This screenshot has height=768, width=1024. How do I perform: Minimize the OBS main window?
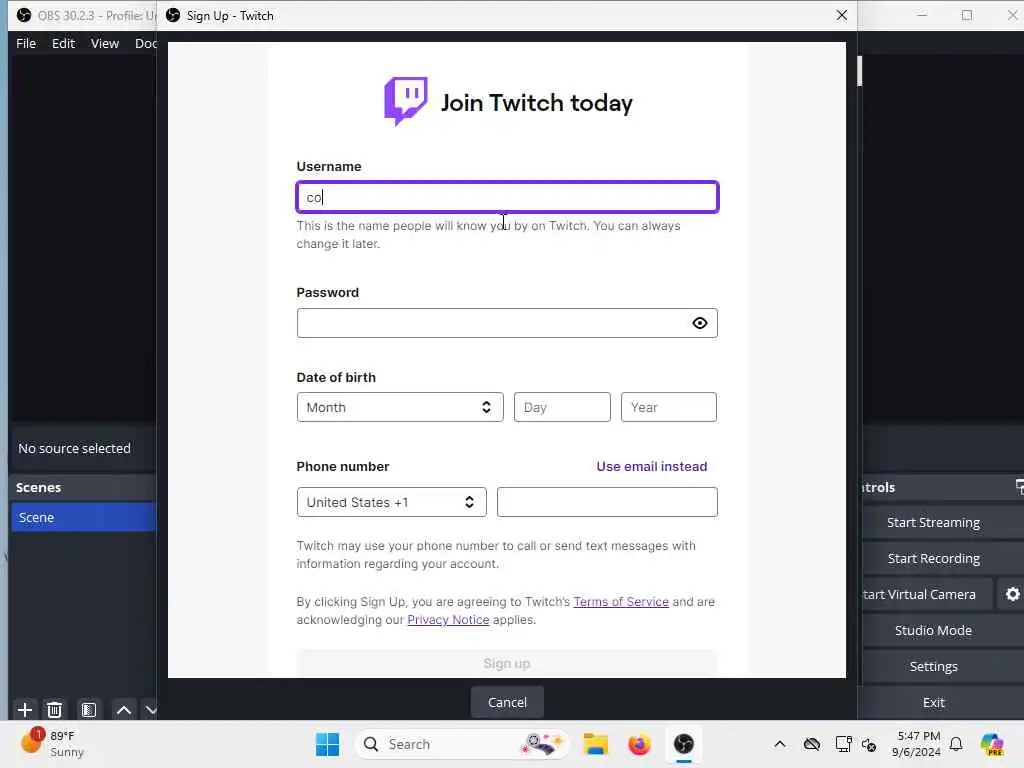click(921, 15)
